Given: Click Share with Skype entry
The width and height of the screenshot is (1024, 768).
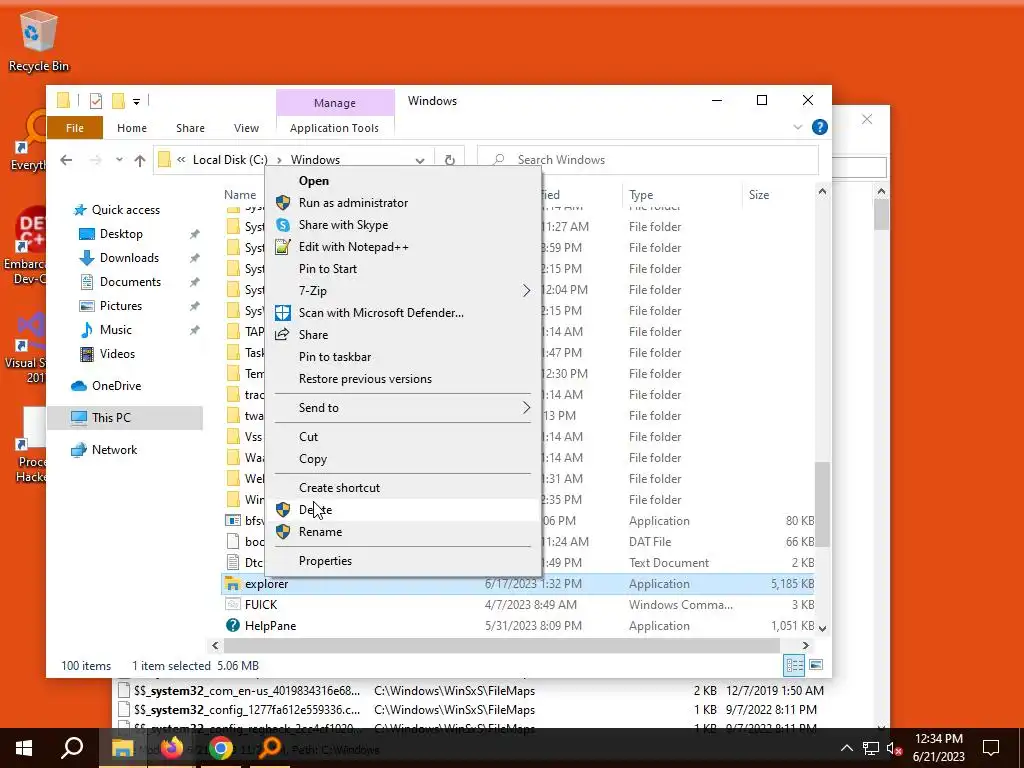Looking at the screenshot, I should [x=403, y=225].
